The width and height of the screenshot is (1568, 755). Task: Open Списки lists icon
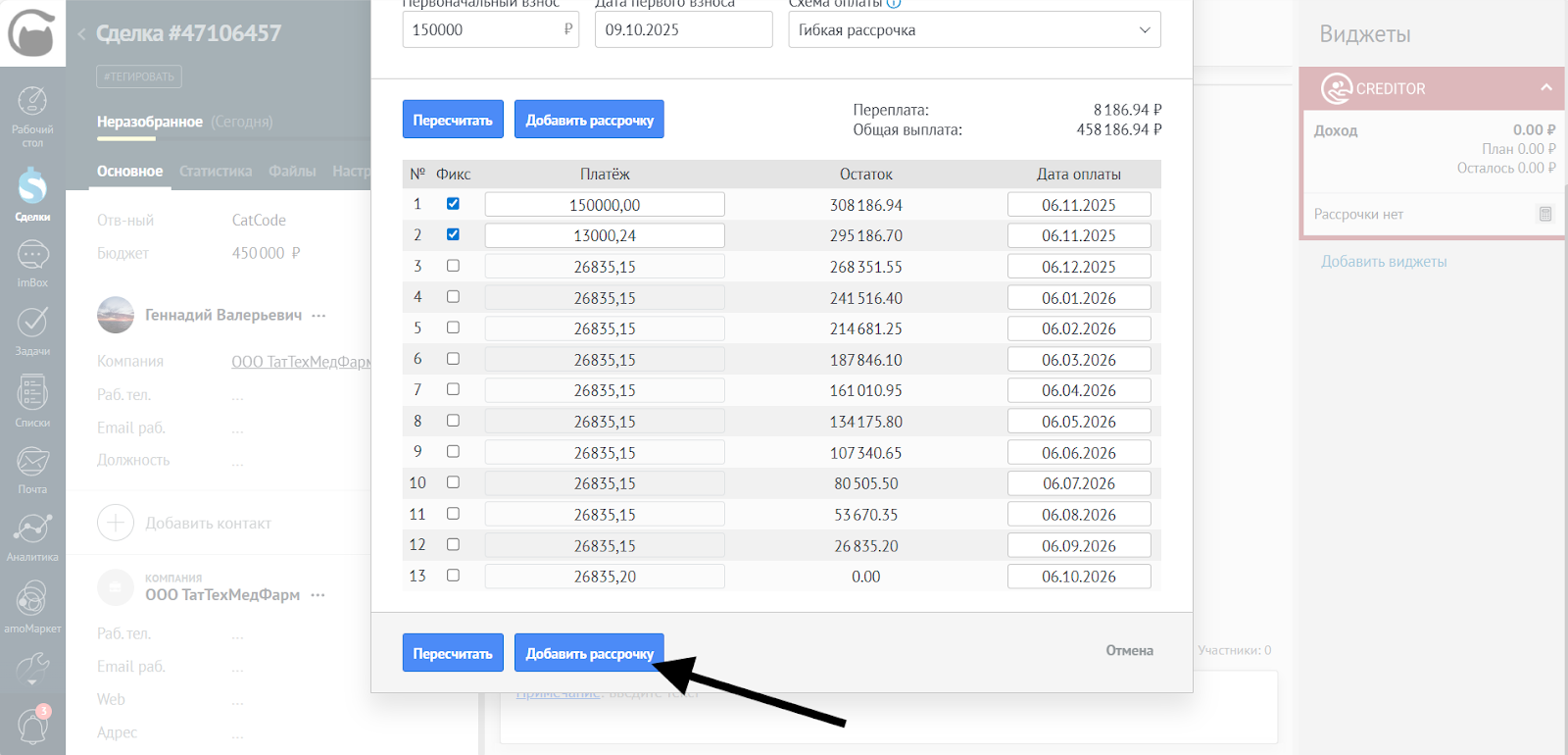32,400
